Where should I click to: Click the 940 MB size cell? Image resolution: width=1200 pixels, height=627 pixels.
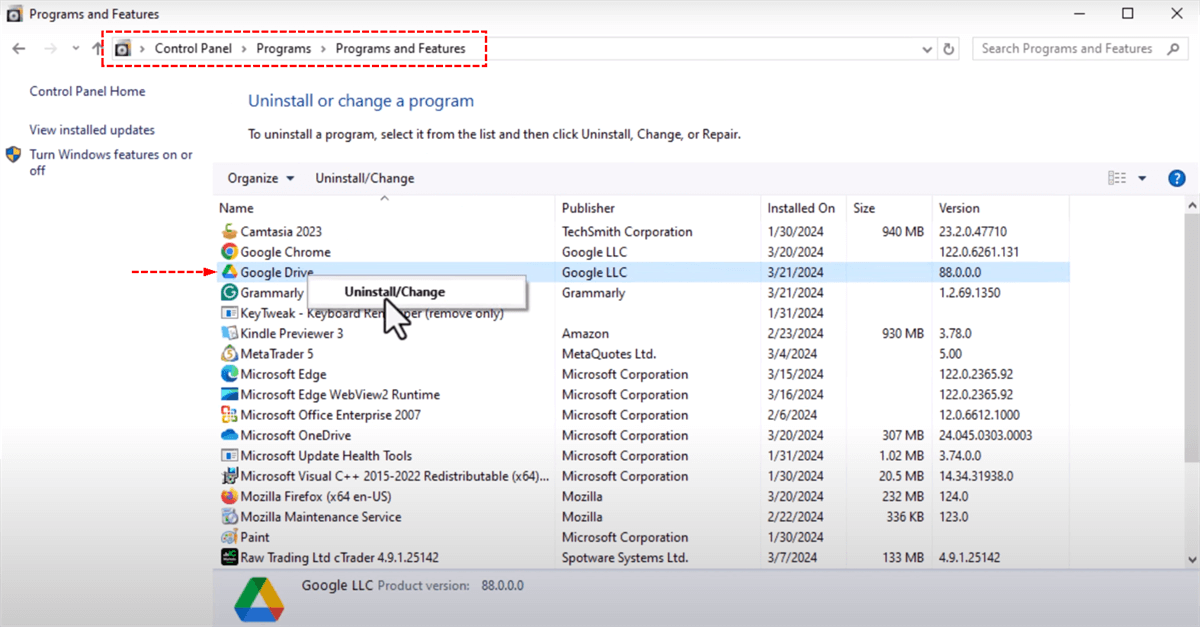pos(902,232)
